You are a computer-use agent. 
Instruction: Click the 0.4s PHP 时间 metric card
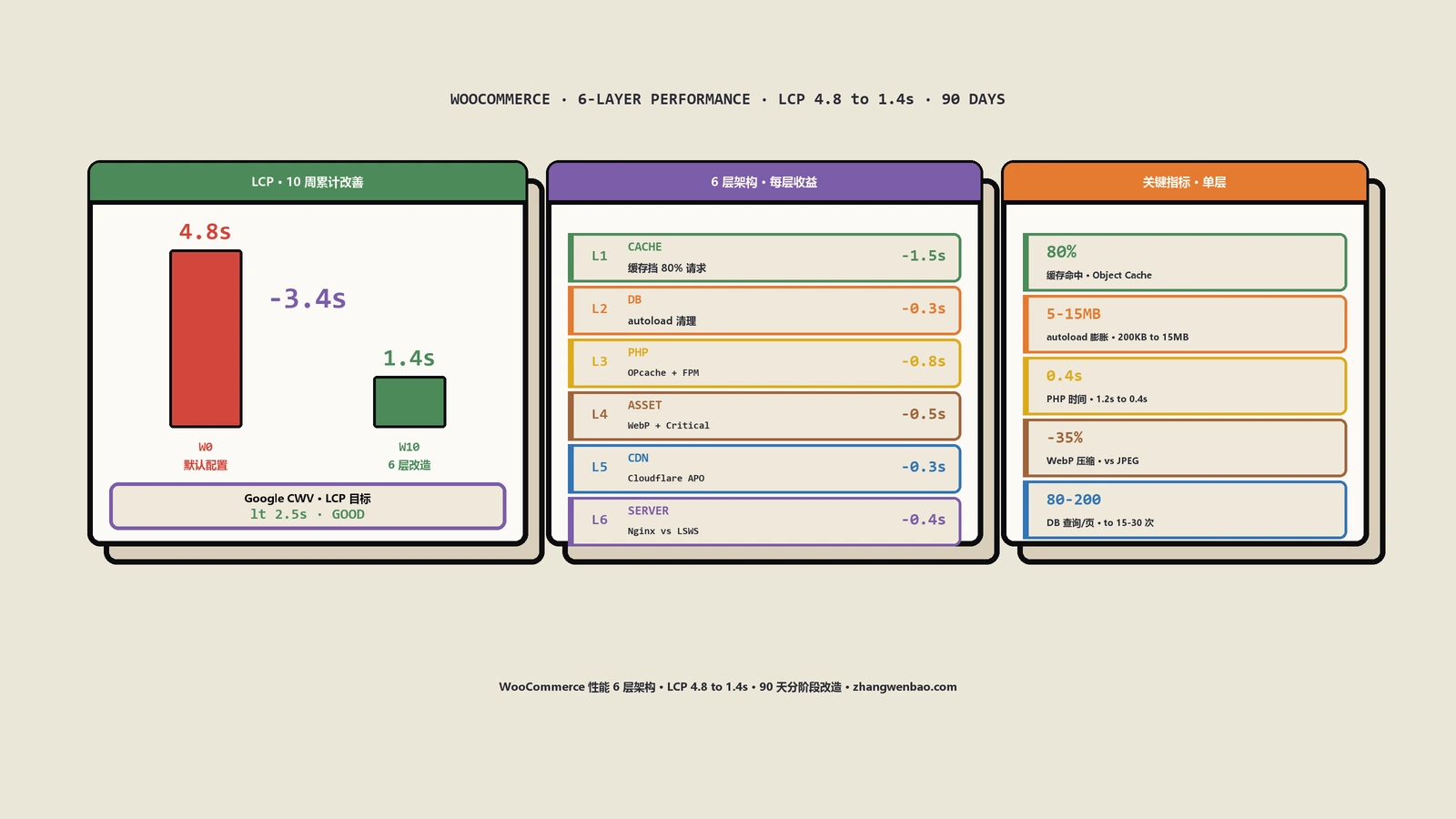tap(1185, 386)
